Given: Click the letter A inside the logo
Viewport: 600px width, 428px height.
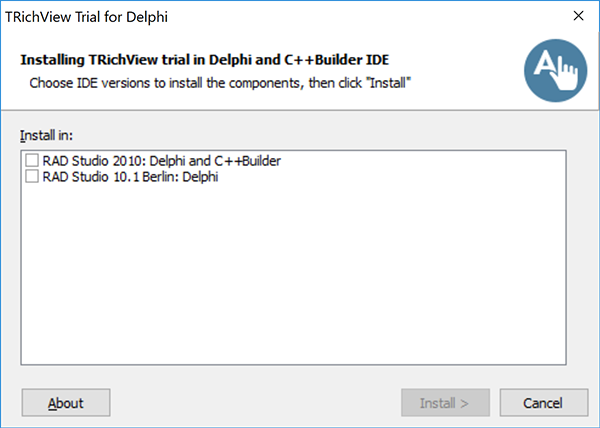Looking at the screenshot, I should 545,64.
